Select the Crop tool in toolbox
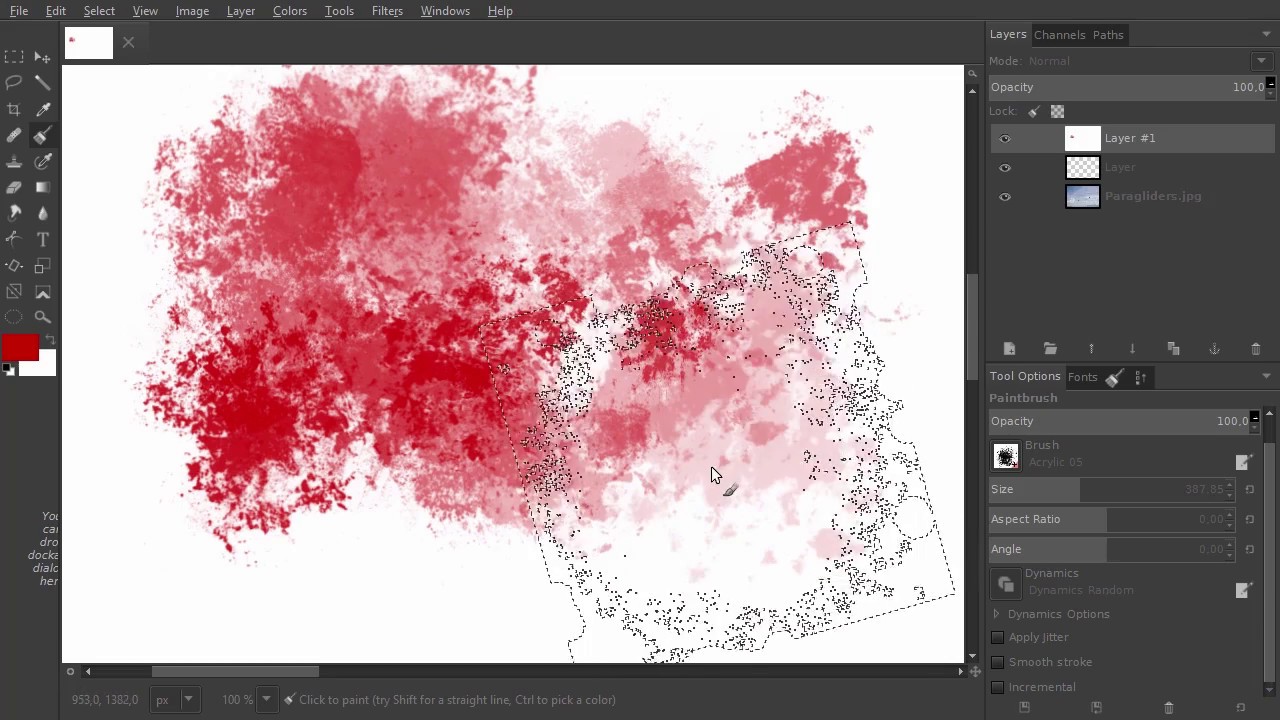 [x=14, y=109]
